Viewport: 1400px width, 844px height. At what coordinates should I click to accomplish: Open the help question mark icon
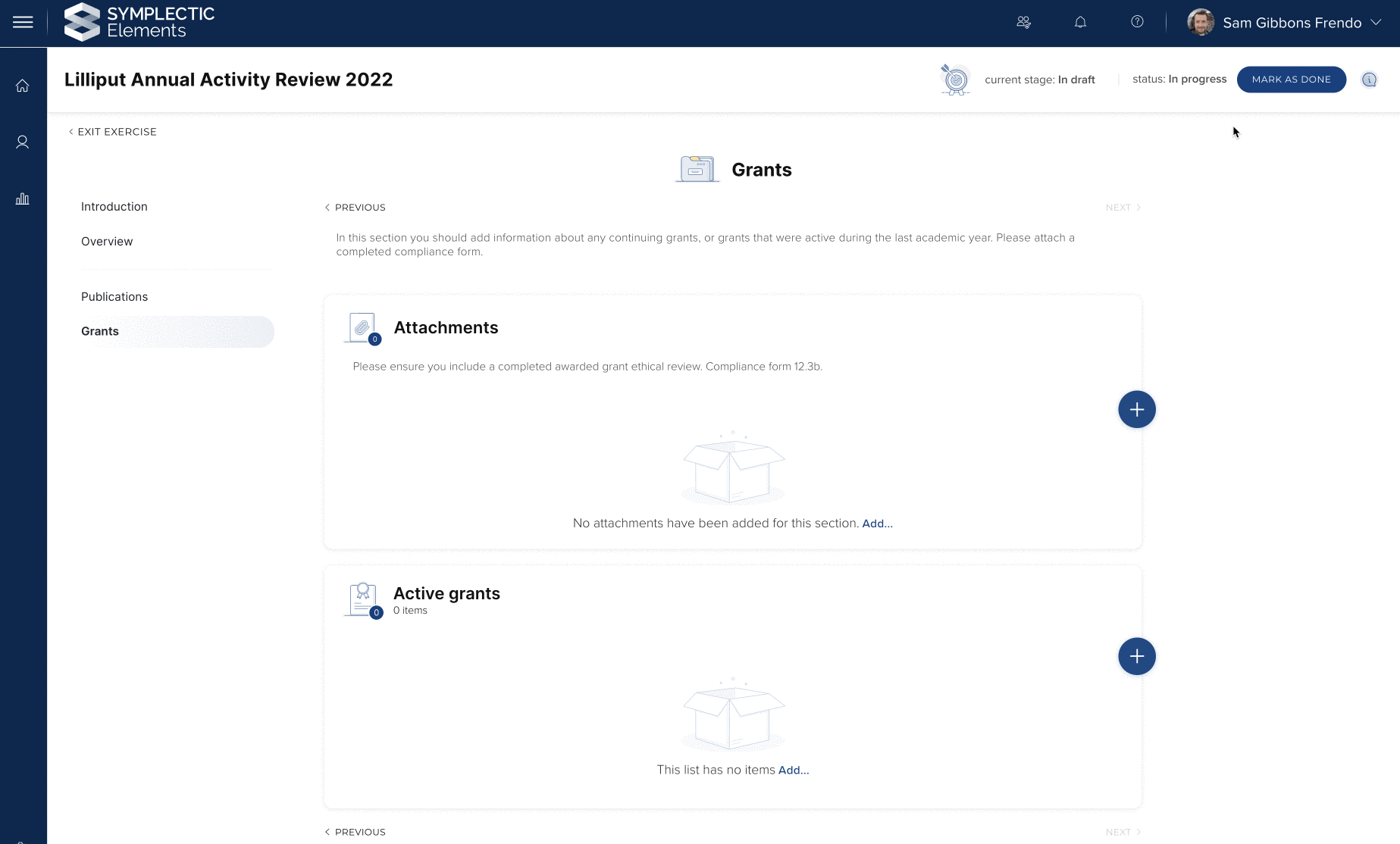coord(1137,22)
